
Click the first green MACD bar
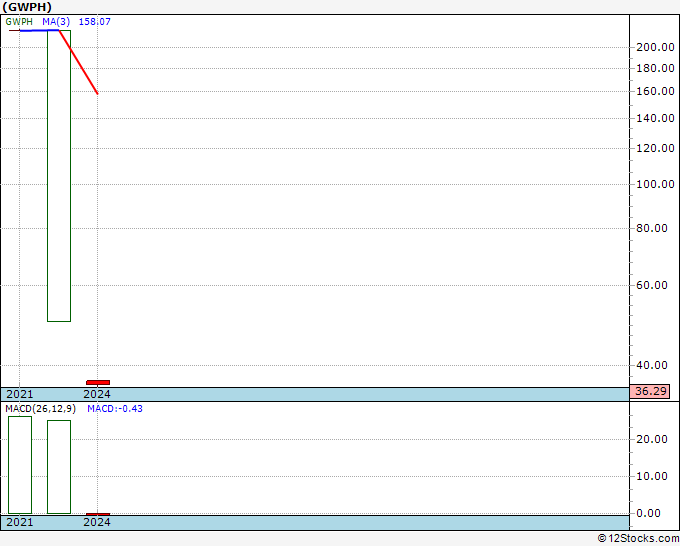tap(20, 465)
